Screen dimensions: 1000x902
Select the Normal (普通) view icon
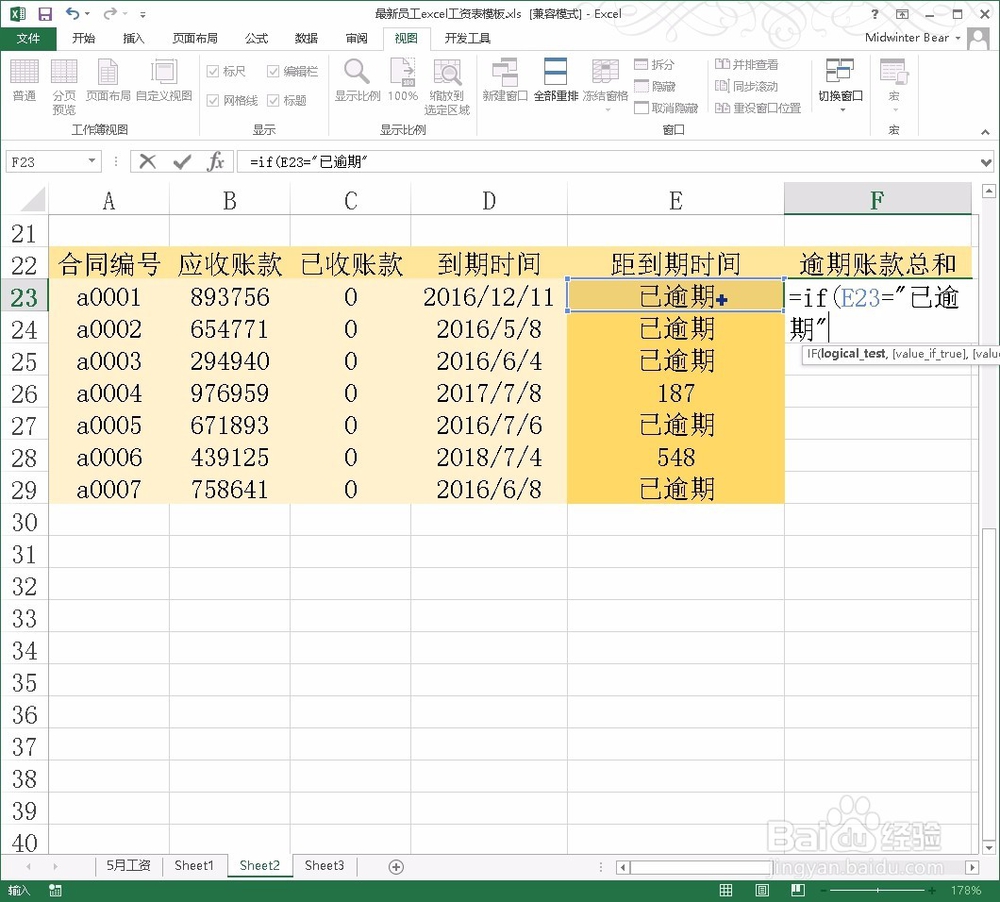[24, 80]
